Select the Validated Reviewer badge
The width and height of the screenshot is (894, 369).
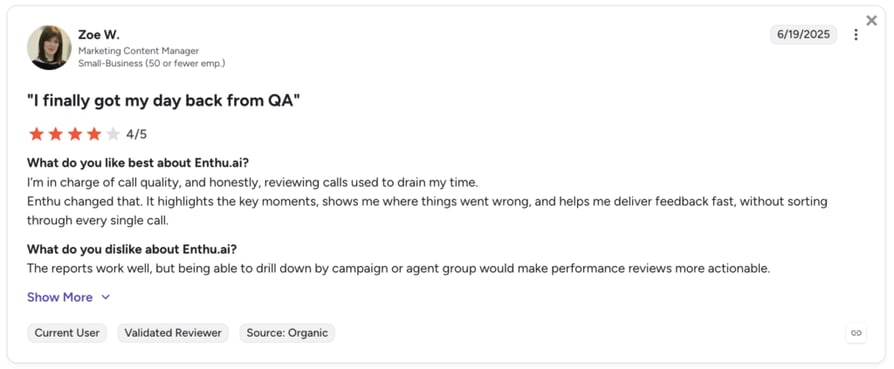tap(173, 333)
